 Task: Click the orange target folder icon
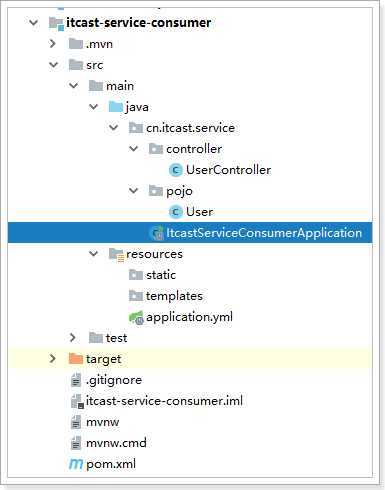pyautogui.click(x=76, y=359)
